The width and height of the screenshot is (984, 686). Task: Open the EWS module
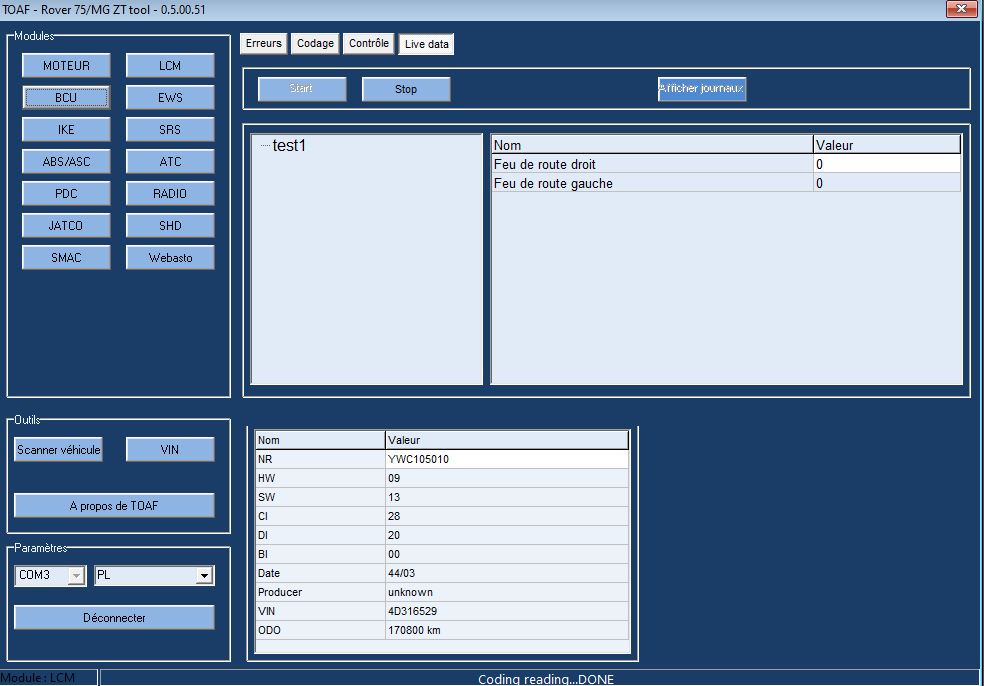click(x=170, y=98)
